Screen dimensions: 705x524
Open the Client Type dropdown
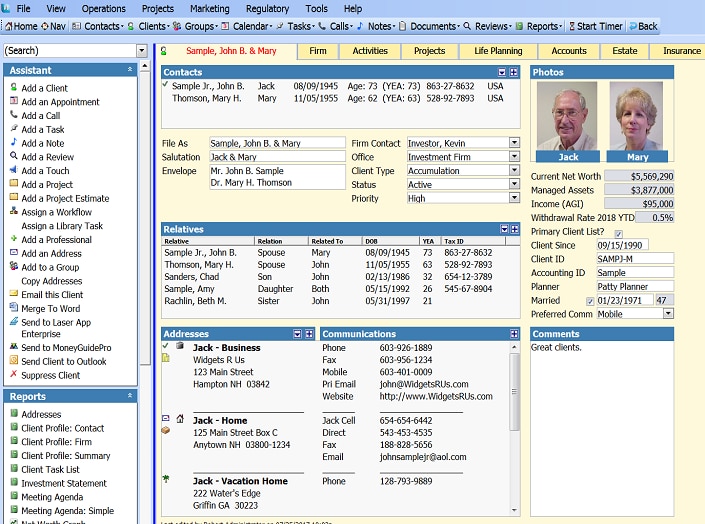[514, 170]
